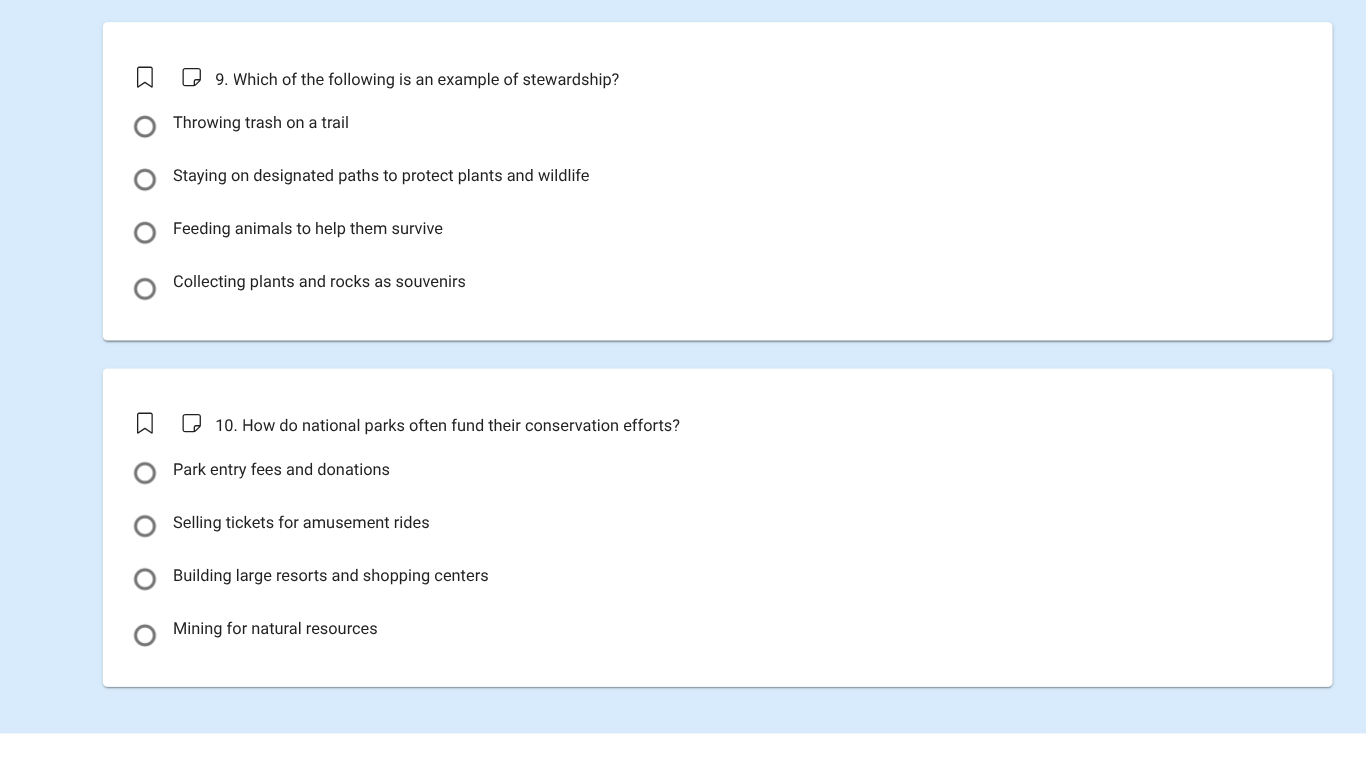Add a note to question 10
Image resolution: width=1366 pixels, height=768 pixels.
coord(192,424)
